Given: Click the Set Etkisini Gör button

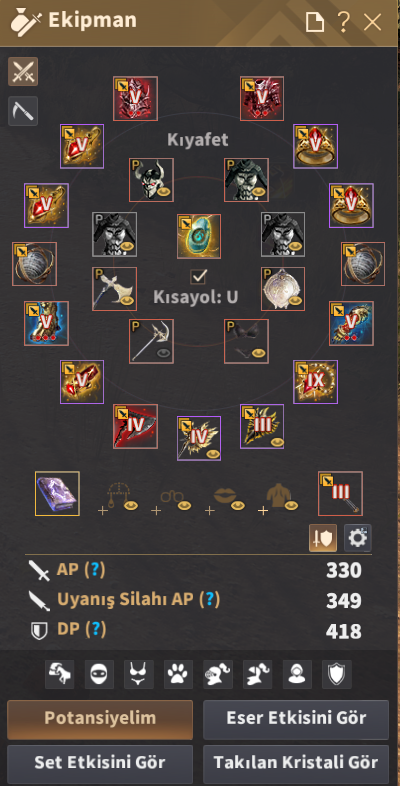Looking at the screenshot, I should click(100, 764).
